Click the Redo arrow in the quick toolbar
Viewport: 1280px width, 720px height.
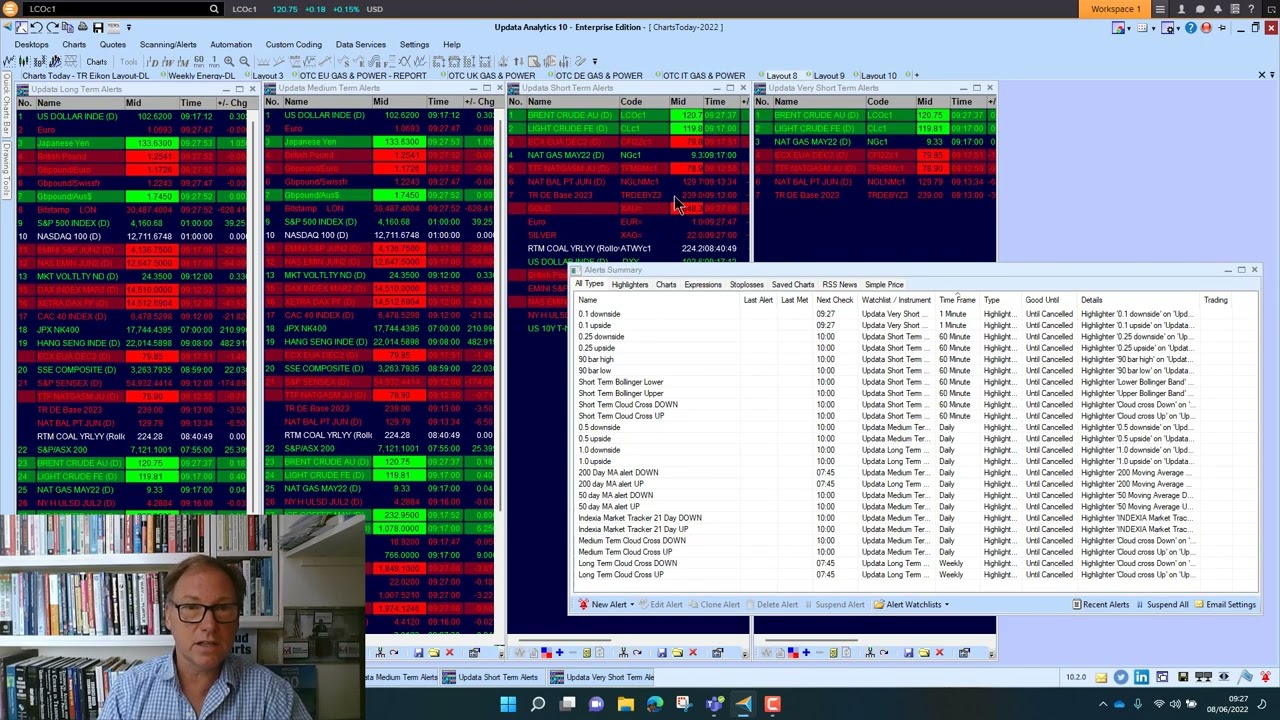click(x=52, y=27)
